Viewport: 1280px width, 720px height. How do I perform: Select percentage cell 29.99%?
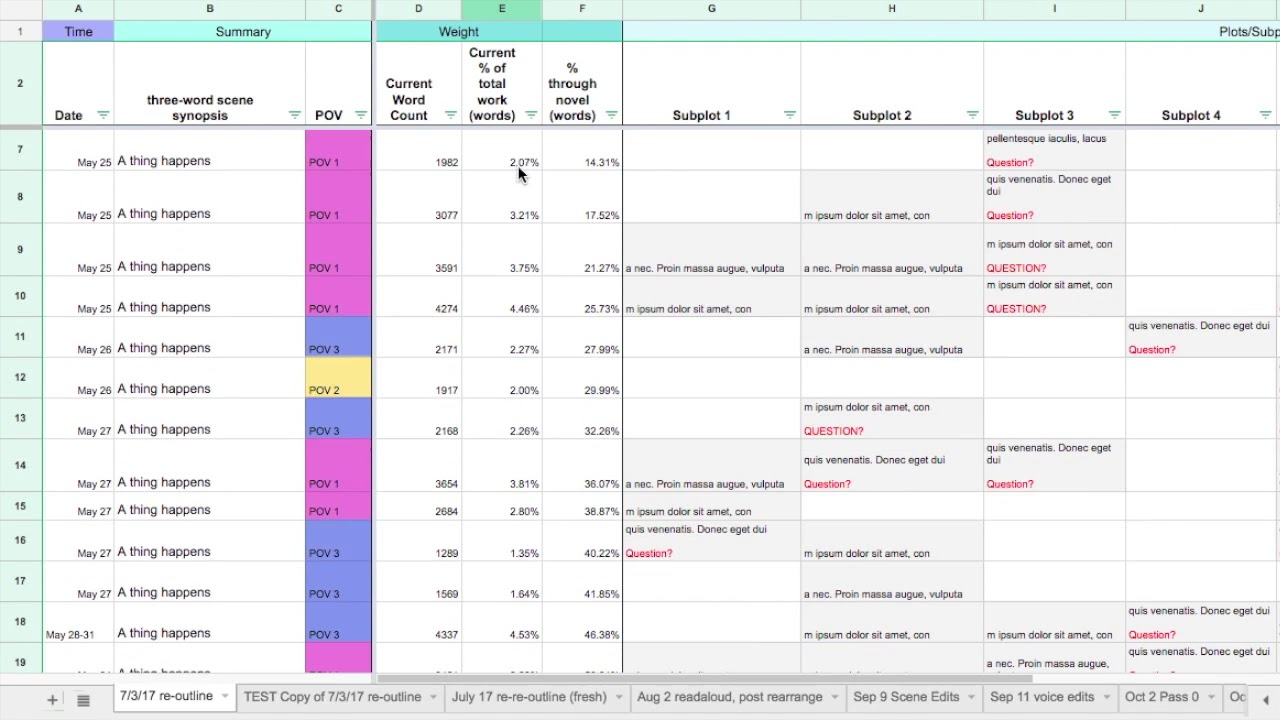coord(582,377)
